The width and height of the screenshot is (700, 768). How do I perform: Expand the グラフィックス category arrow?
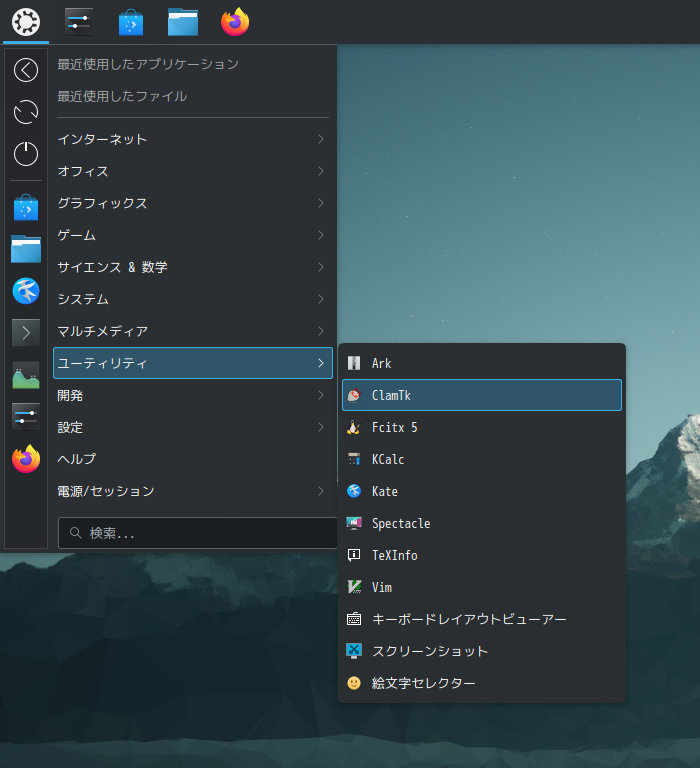point(321,203)
